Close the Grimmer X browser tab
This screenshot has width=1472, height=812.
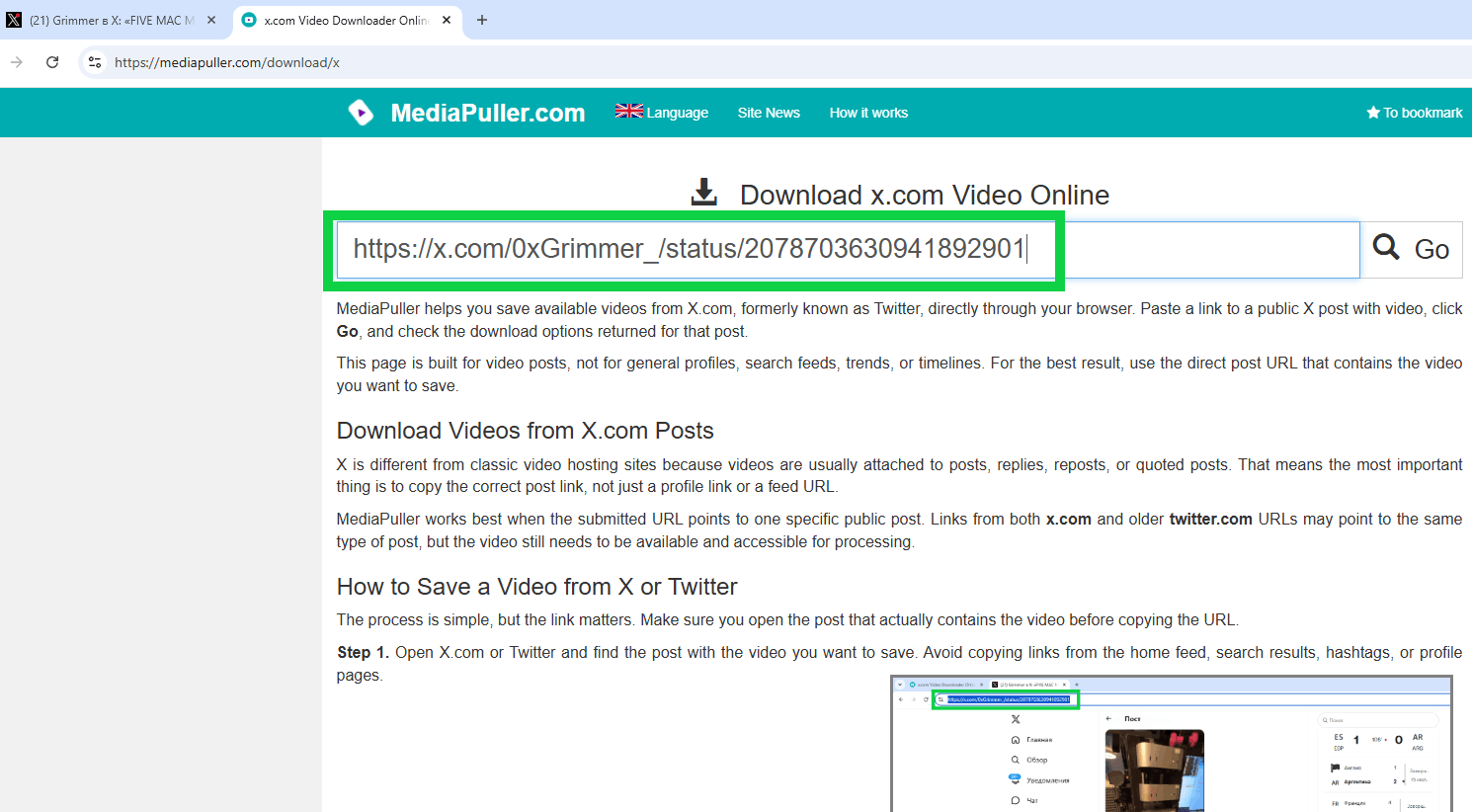pyautogui.click(x=211, y=20)
